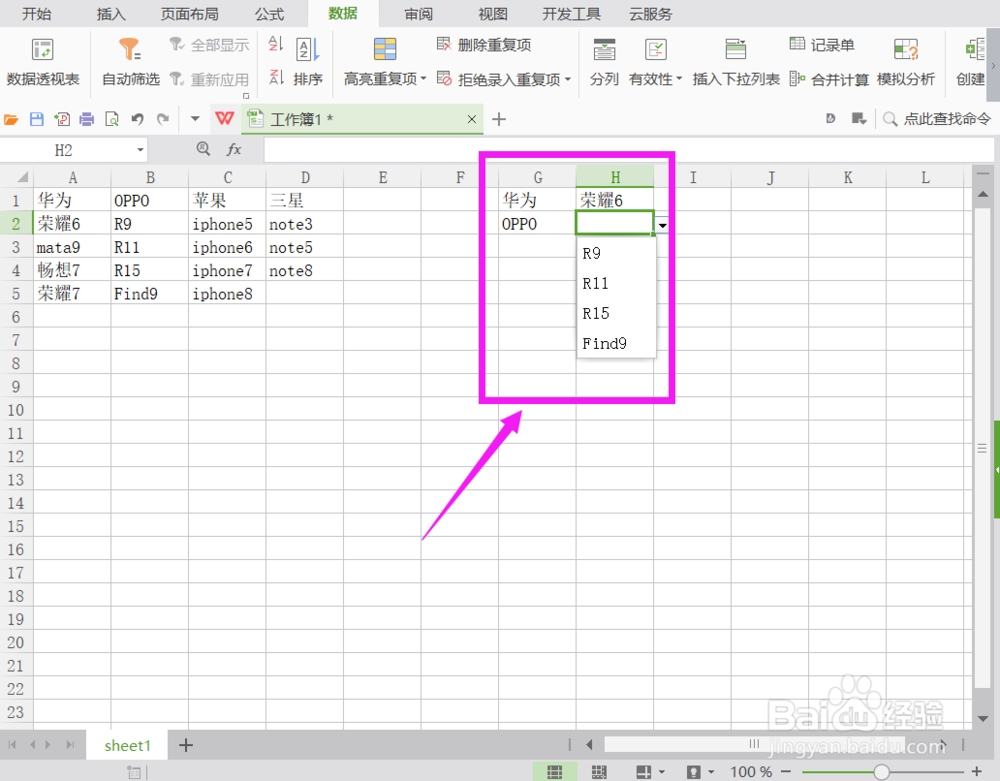Click the 合并计算 consolidate button
This screenshot has height=781, width=1000.
coord(829,79)
